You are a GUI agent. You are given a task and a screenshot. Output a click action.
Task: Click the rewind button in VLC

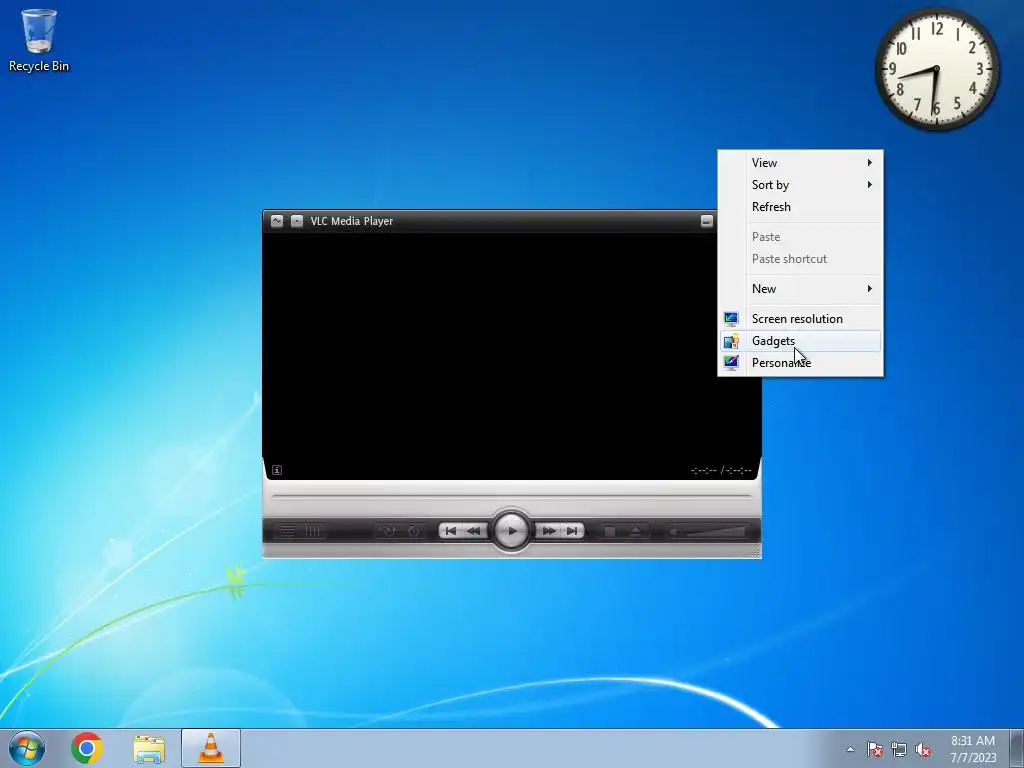(474, 531)
